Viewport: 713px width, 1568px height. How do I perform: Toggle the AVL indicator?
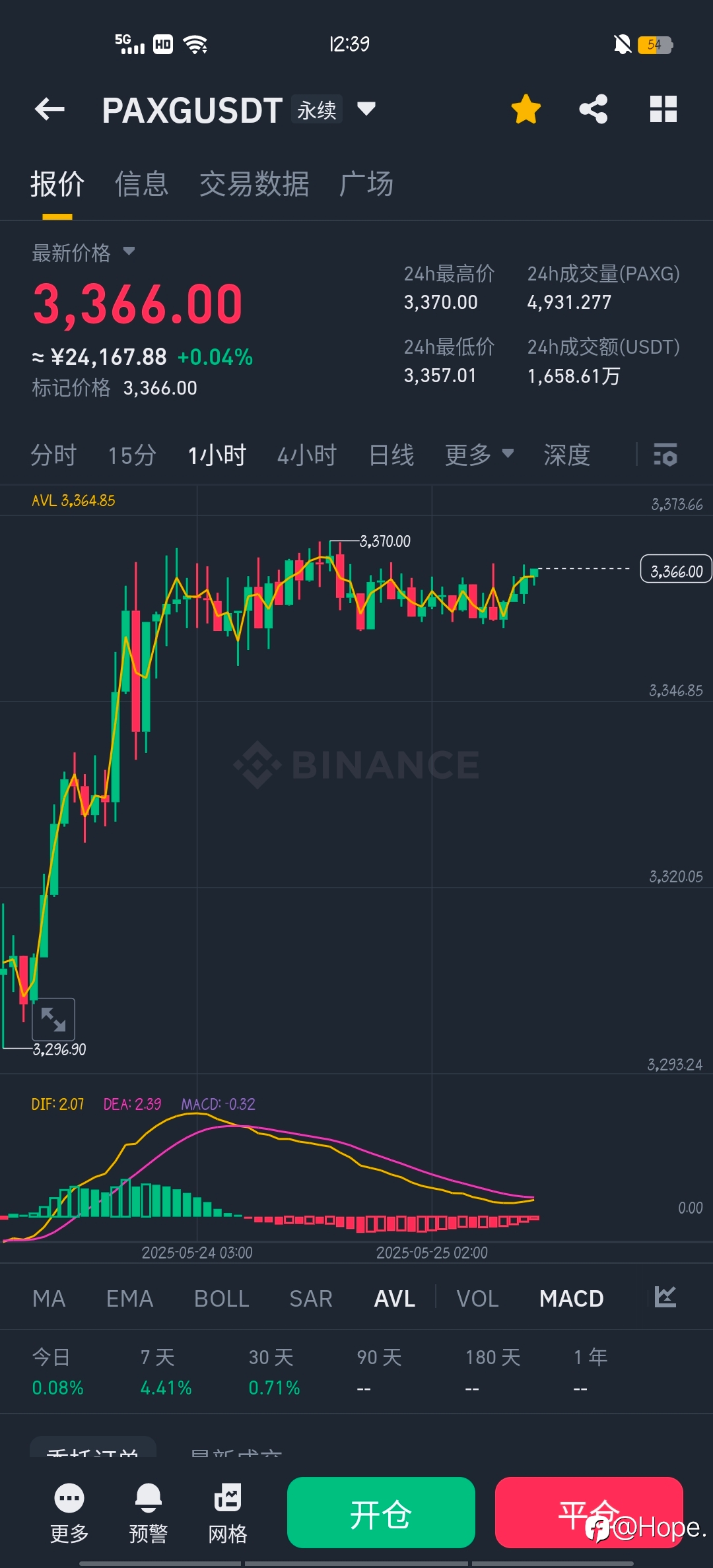(395, 1299)
